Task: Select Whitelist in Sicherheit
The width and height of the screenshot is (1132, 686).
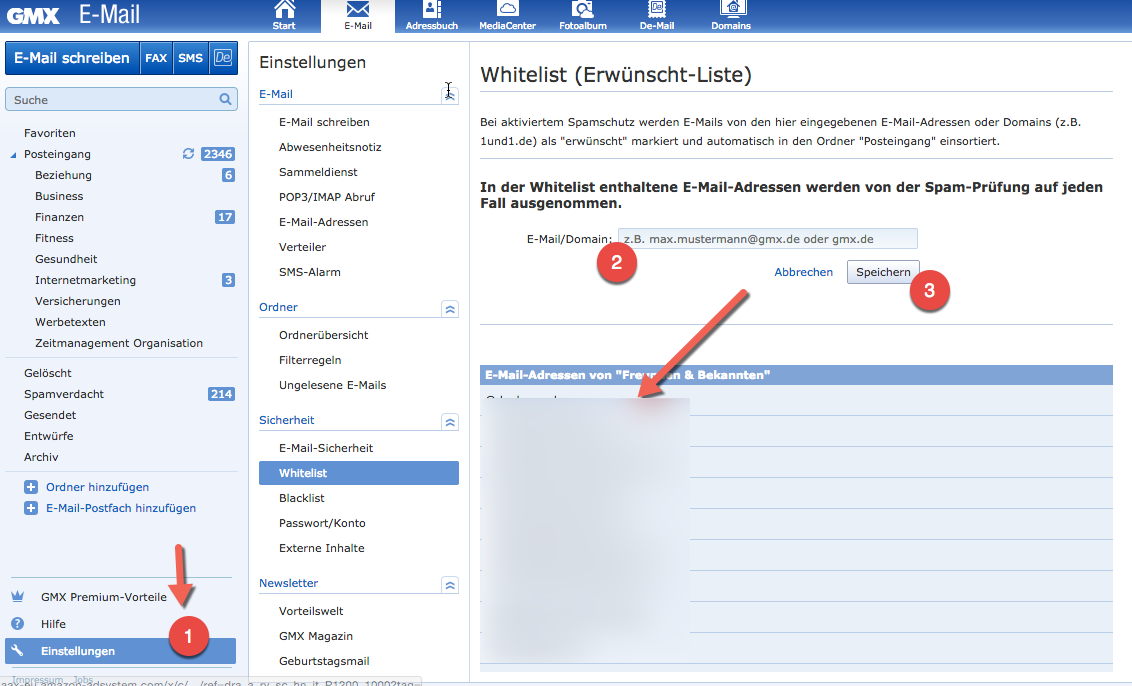Action: (x=359, y=473)
